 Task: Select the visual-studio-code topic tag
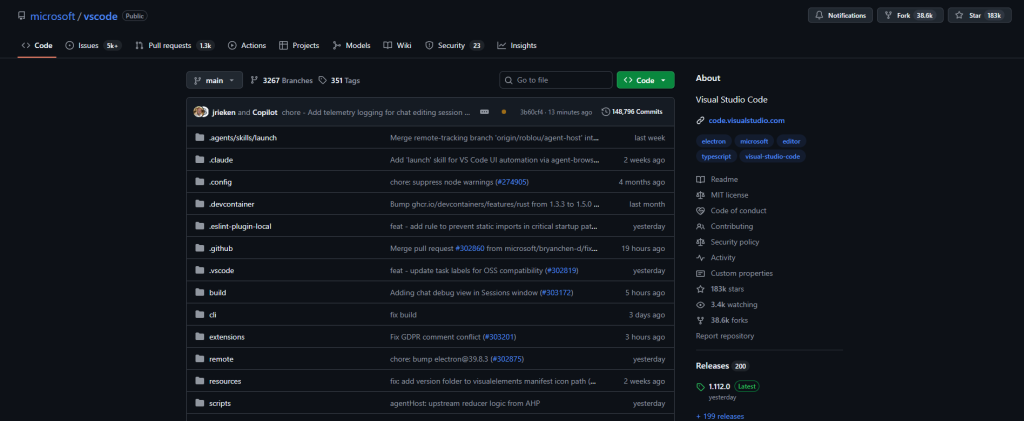click(773, 157)
